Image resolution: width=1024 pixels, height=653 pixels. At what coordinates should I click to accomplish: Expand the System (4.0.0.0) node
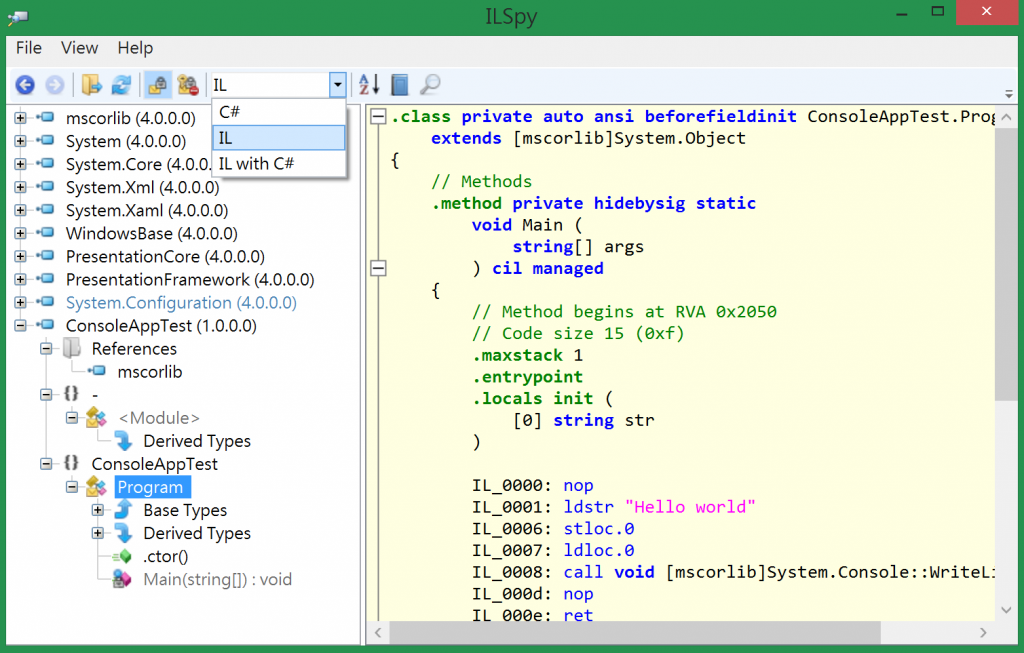click(20, 141)
